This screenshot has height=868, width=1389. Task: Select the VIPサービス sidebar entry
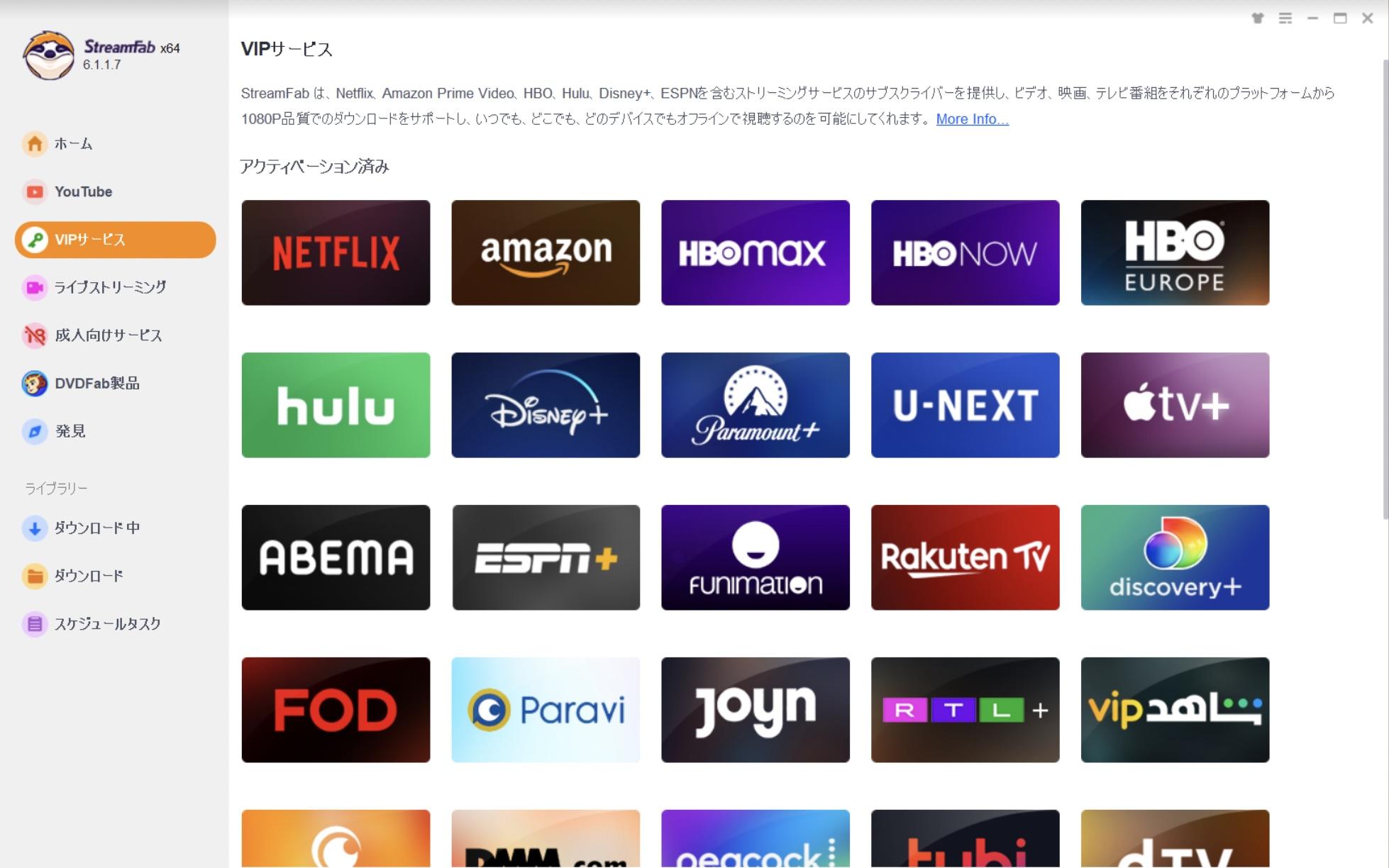[115, 240]
